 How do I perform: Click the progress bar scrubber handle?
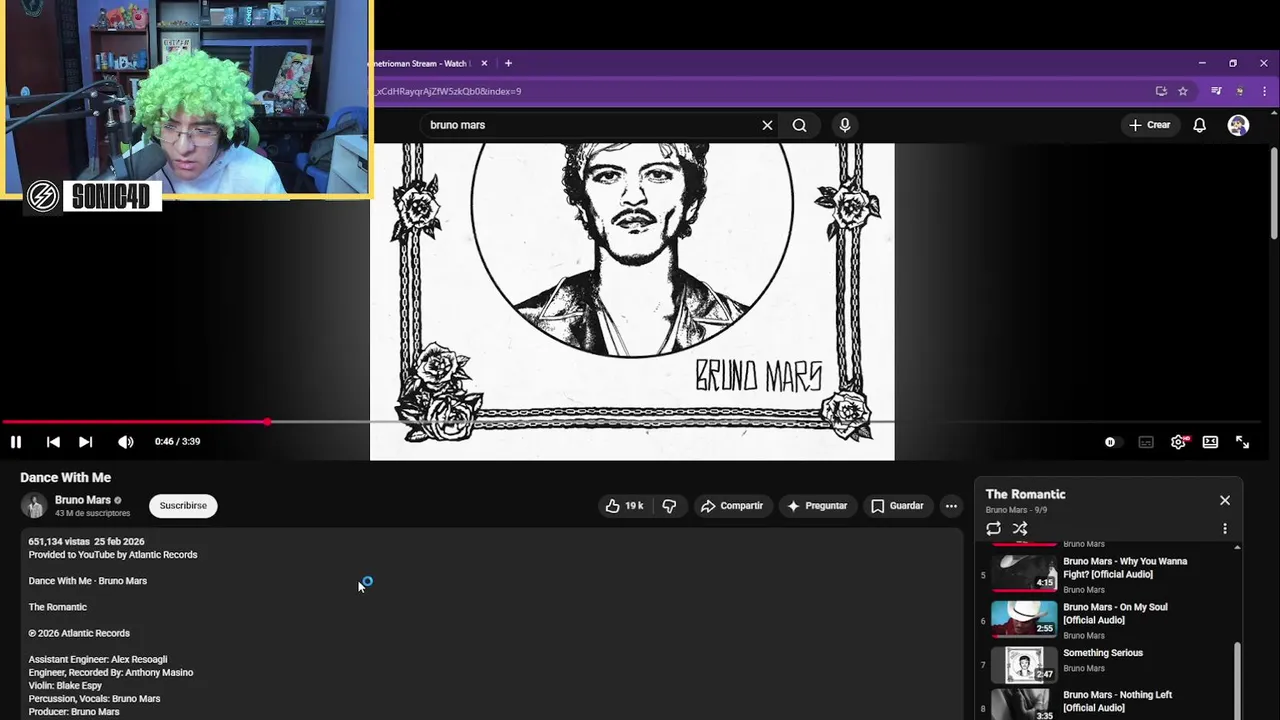click(268, 422)
